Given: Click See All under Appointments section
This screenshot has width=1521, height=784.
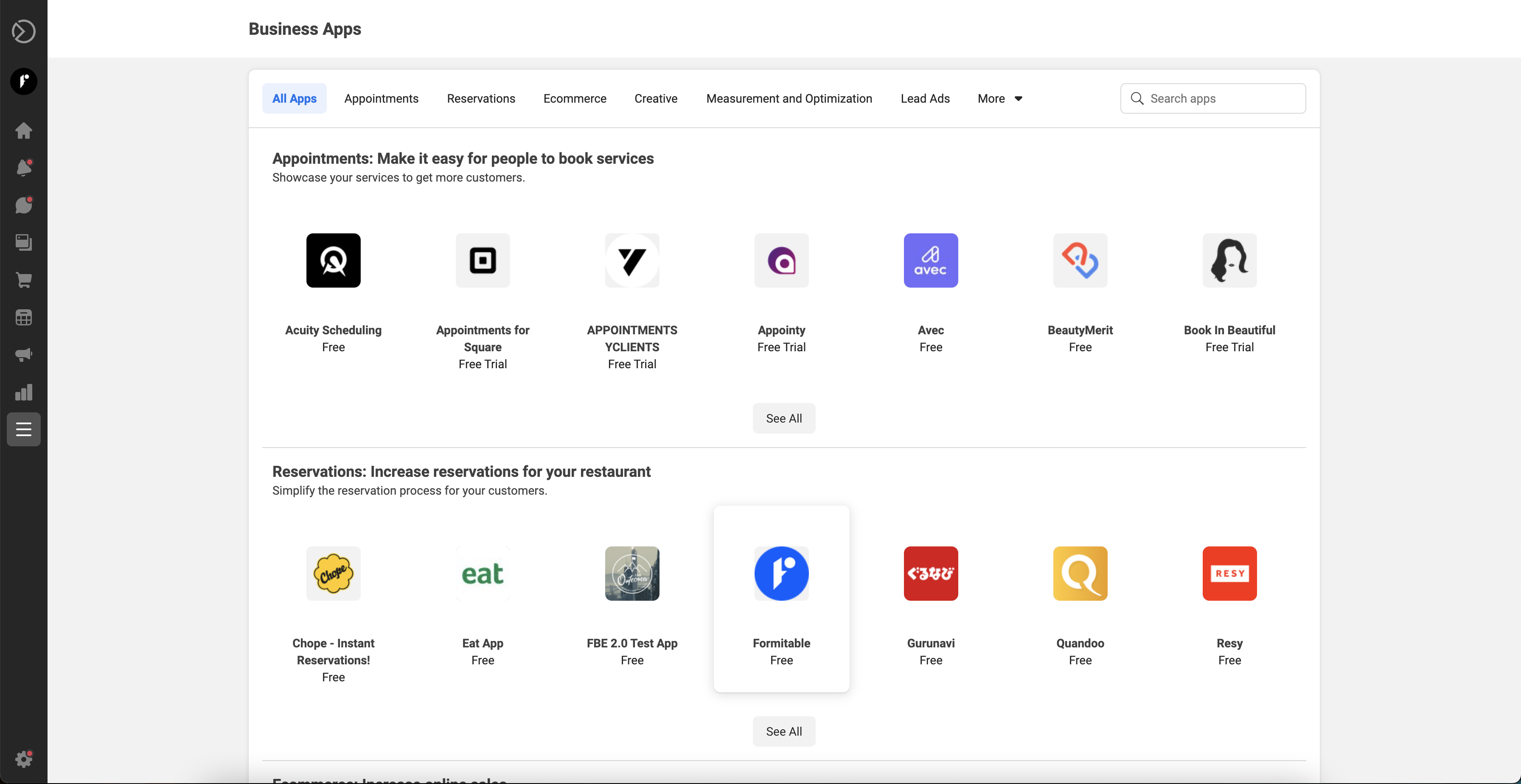Looking at the screenshot, I should pos(783,418).
